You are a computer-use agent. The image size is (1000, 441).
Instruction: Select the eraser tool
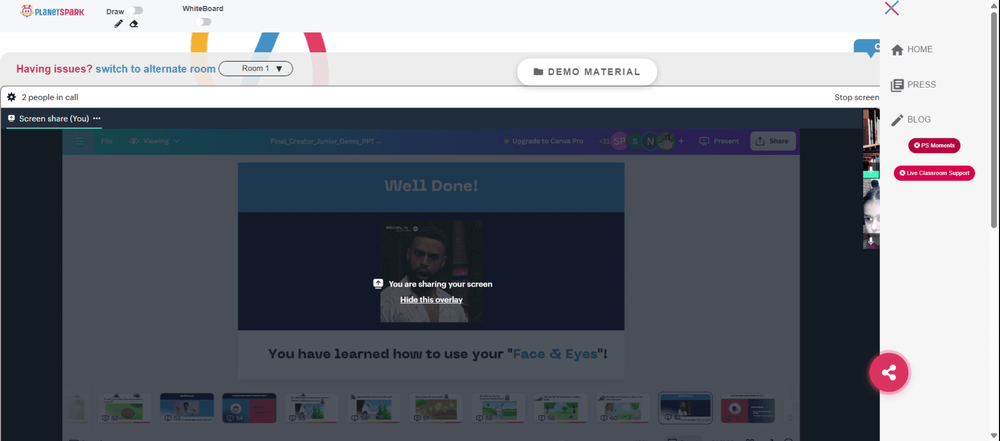pyautogui.click(x=133, y=24)
